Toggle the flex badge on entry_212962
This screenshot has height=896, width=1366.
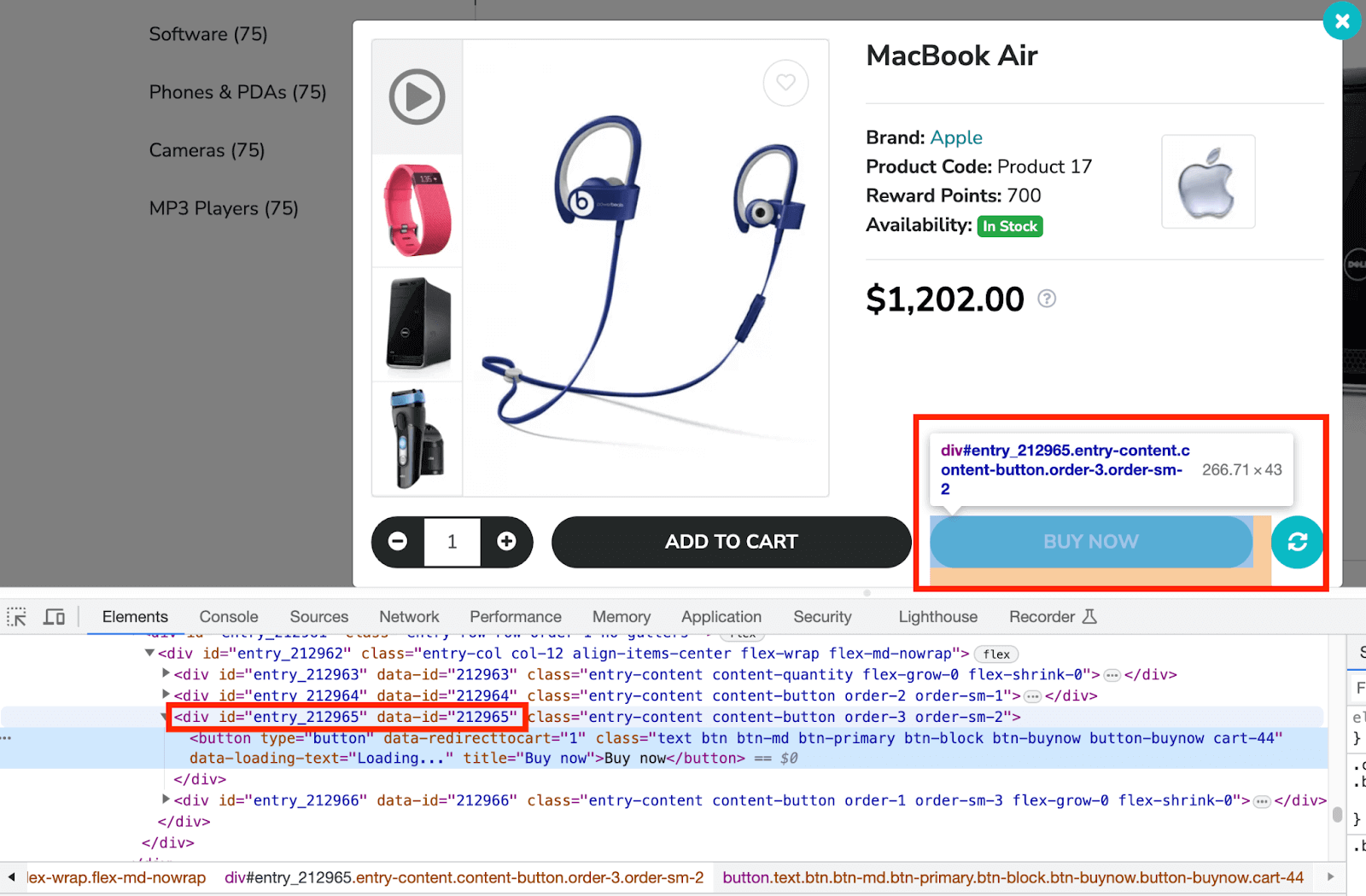coord(995,654)
